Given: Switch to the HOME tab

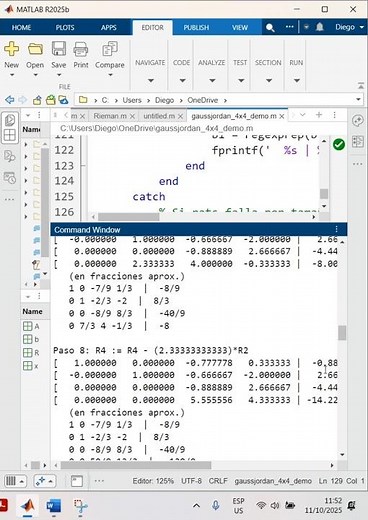Looking at the screenshot, I should click(x=21, y=28).
